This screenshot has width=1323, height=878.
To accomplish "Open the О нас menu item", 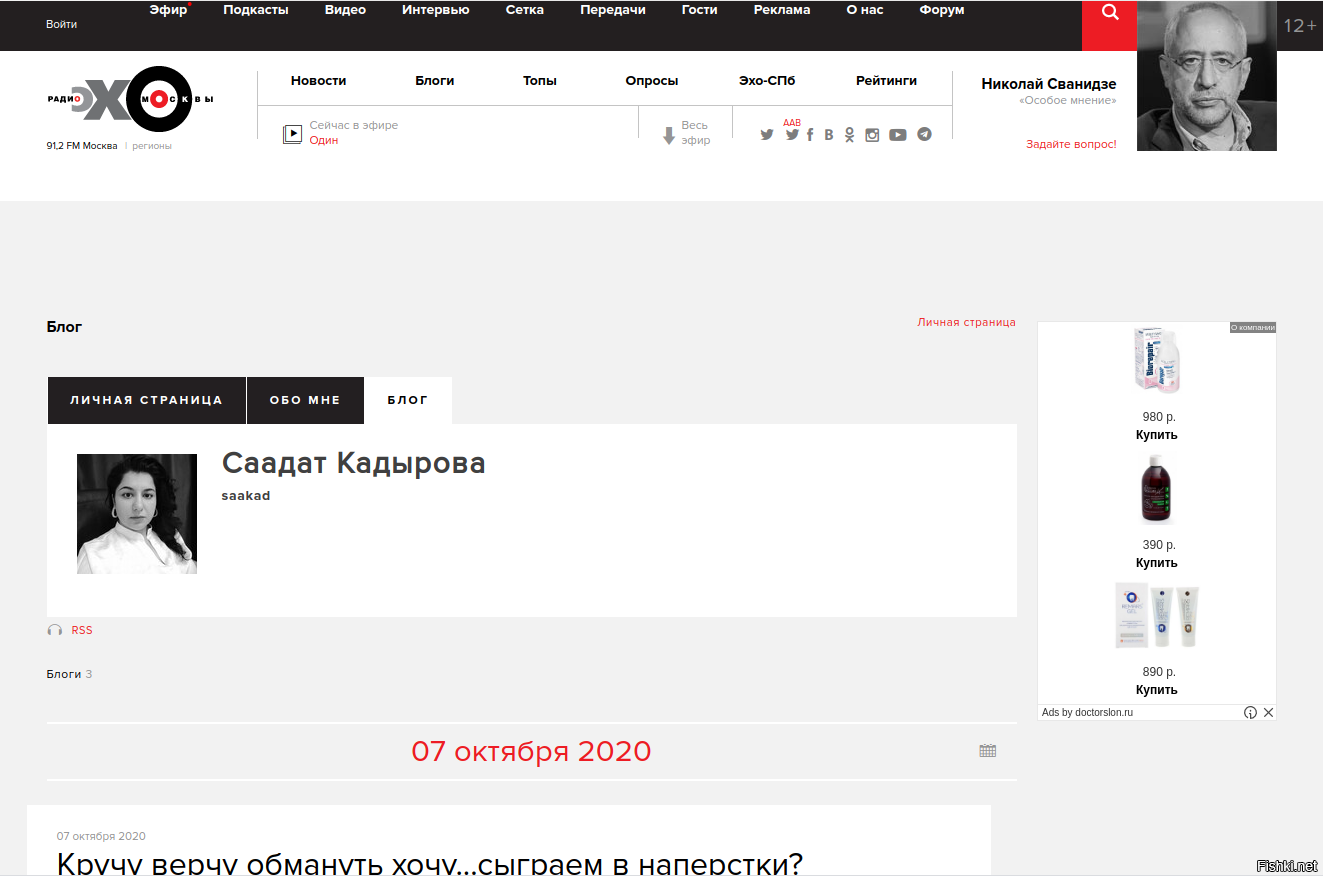I will click(x=865, y=10).
